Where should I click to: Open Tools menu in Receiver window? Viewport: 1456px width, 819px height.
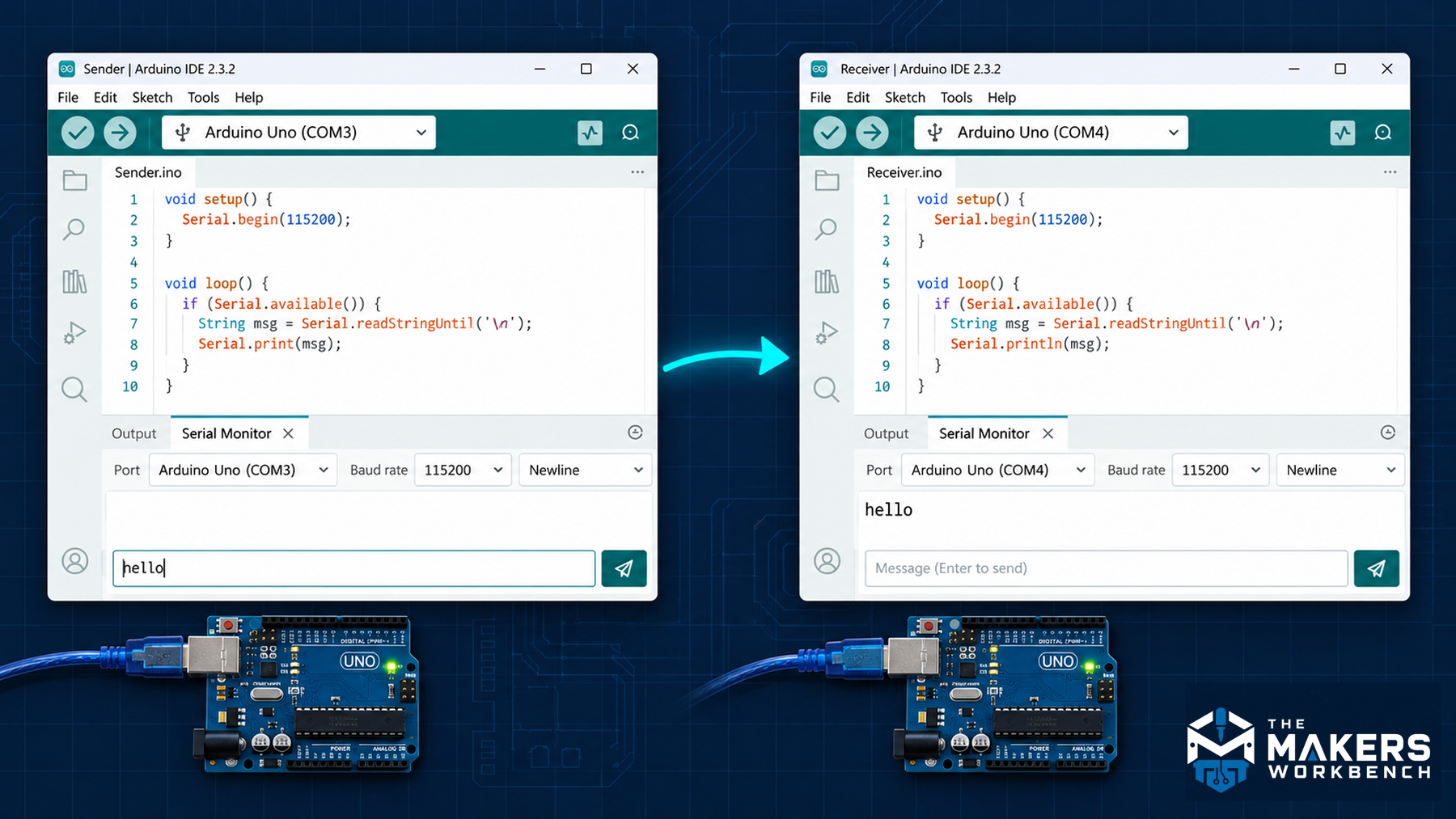[x=956, y=97]
